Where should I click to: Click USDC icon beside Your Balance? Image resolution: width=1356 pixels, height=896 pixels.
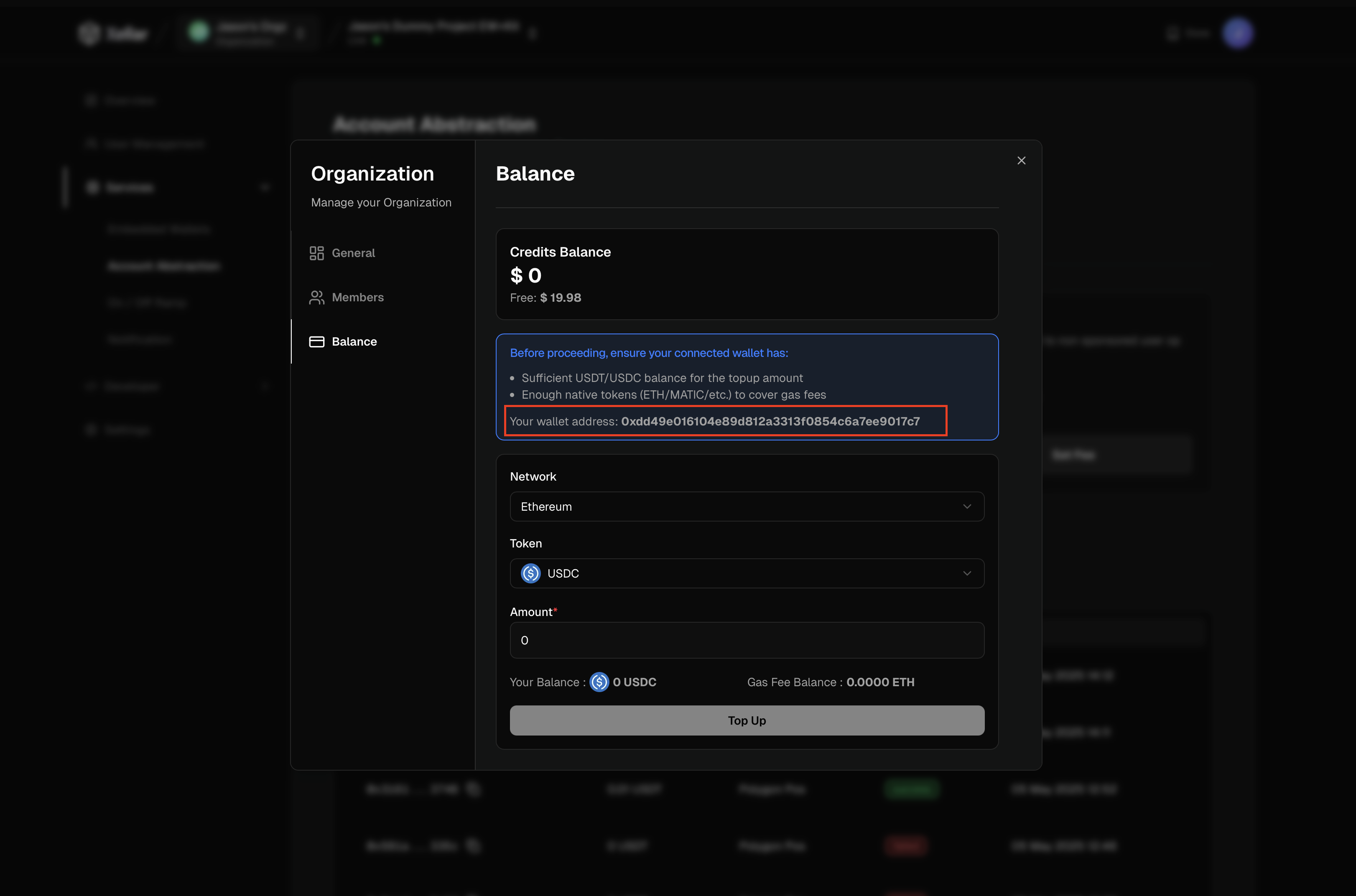599,682
